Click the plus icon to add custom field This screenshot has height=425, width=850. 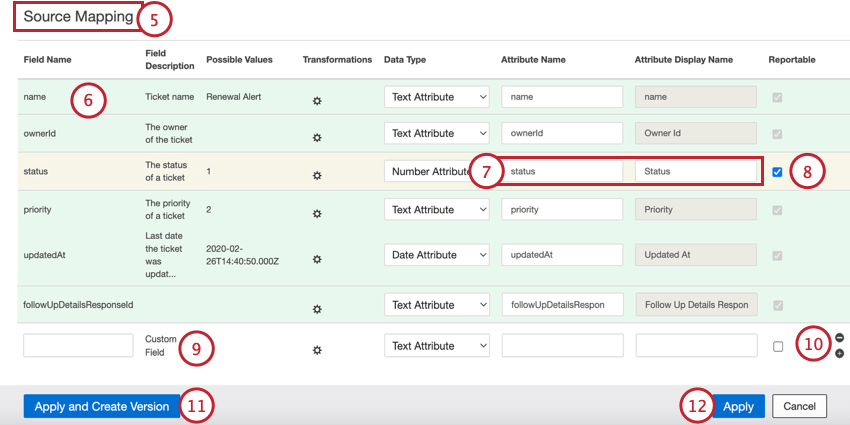(x=839, y=353)
